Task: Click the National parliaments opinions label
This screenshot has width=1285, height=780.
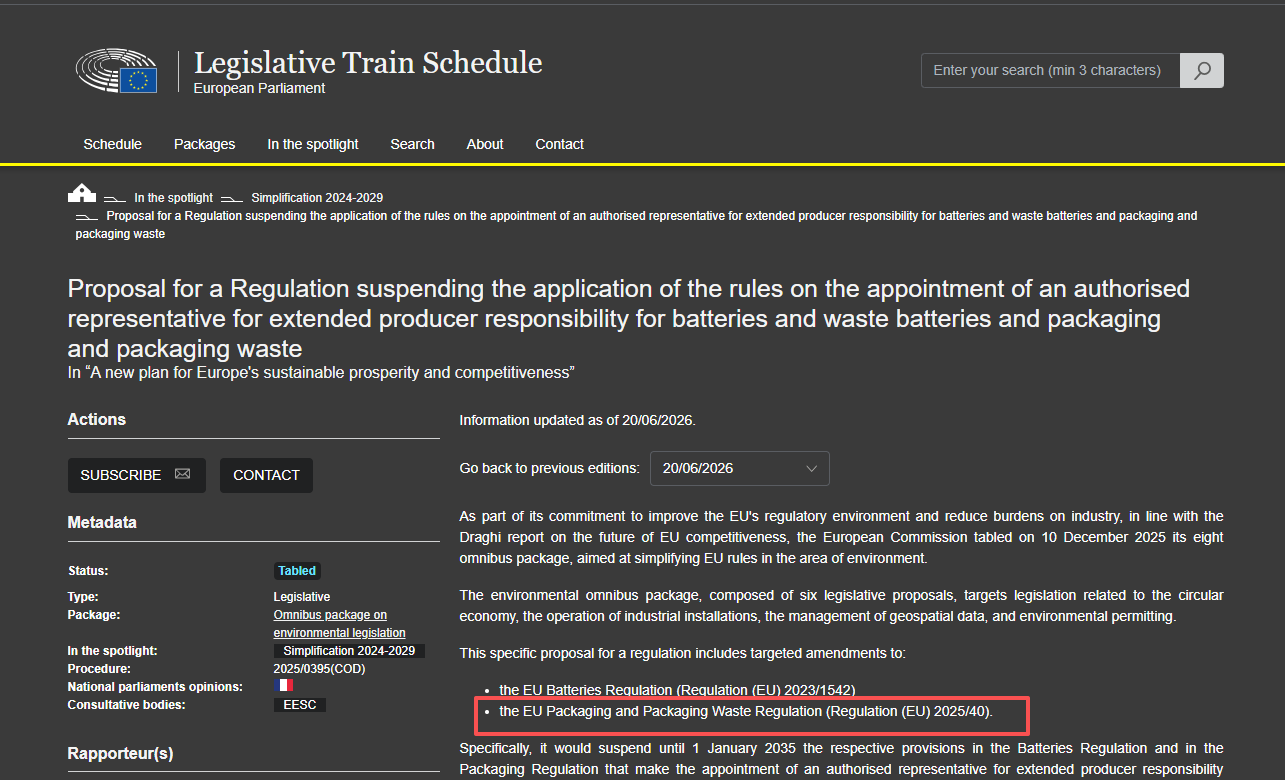Action: (x=155, y=687)
